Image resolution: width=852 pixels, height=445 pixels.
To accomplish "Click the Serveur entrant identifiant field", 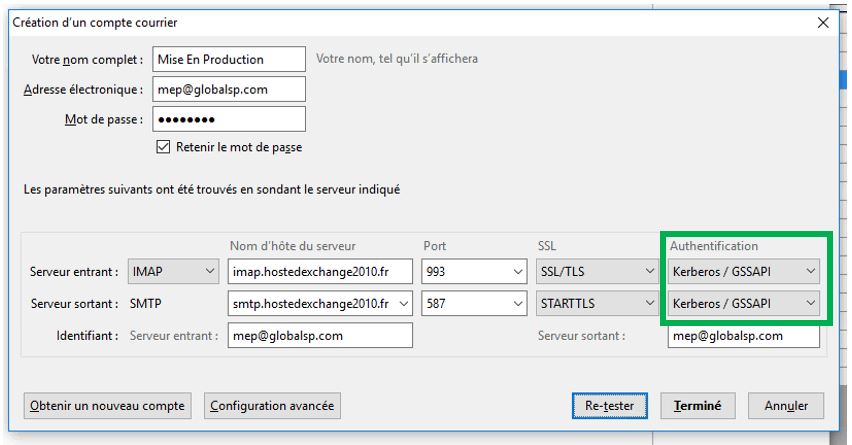I will [318, 336].
